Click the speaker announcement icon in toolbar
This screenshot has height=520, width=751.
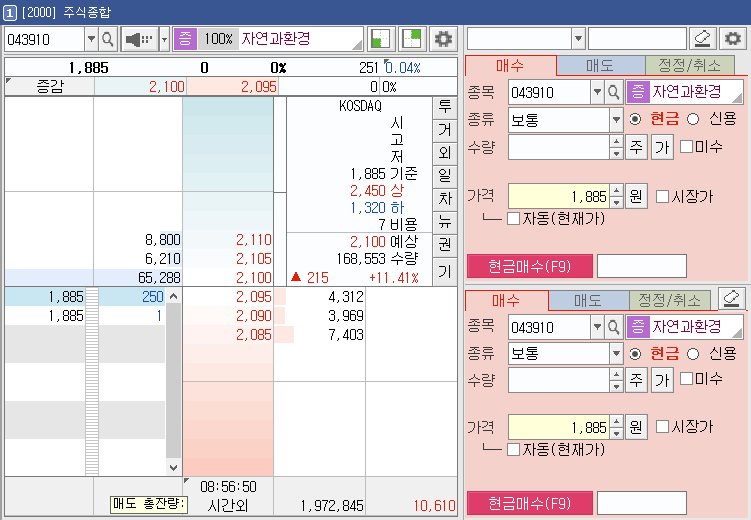coord(139,39)
